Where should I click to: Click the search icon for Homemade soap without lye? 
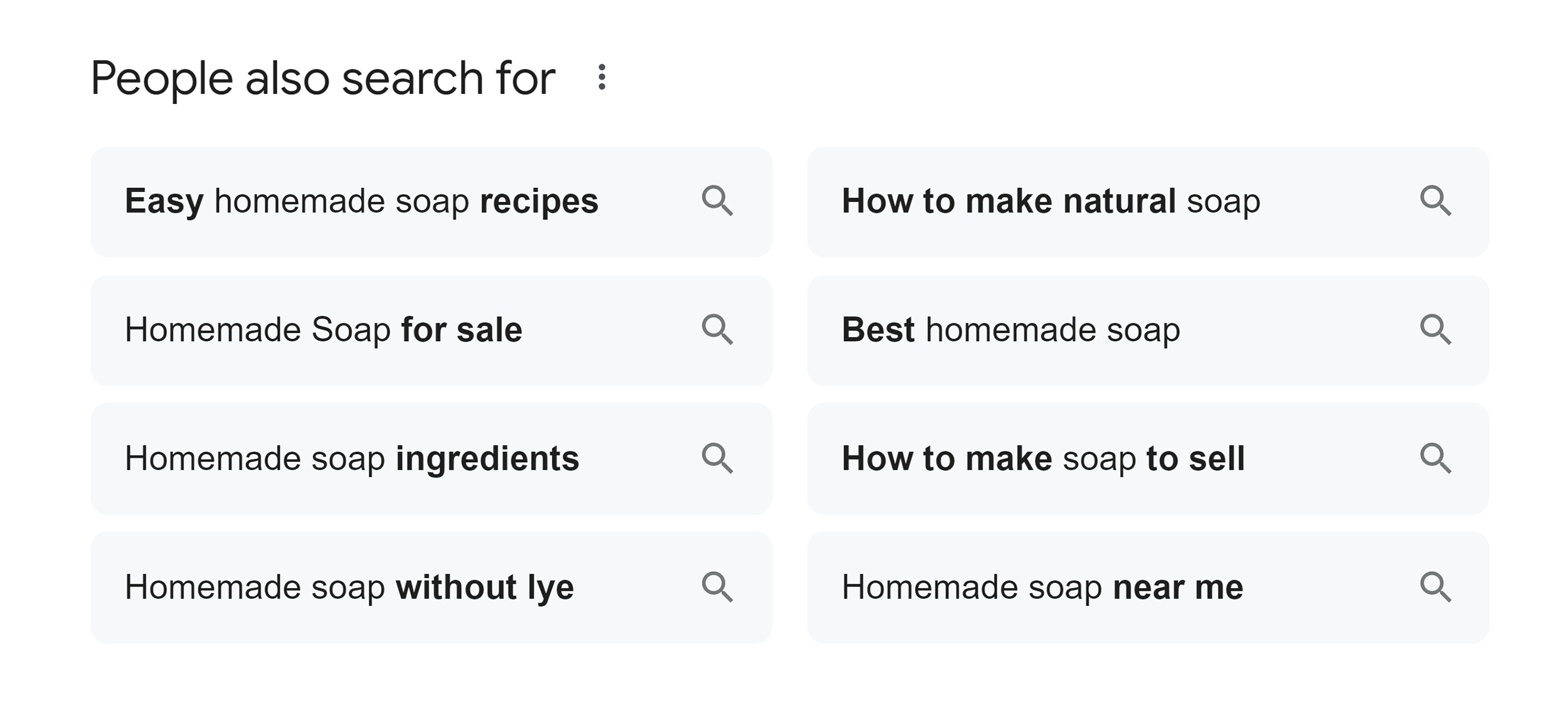[x=720, y=588]
